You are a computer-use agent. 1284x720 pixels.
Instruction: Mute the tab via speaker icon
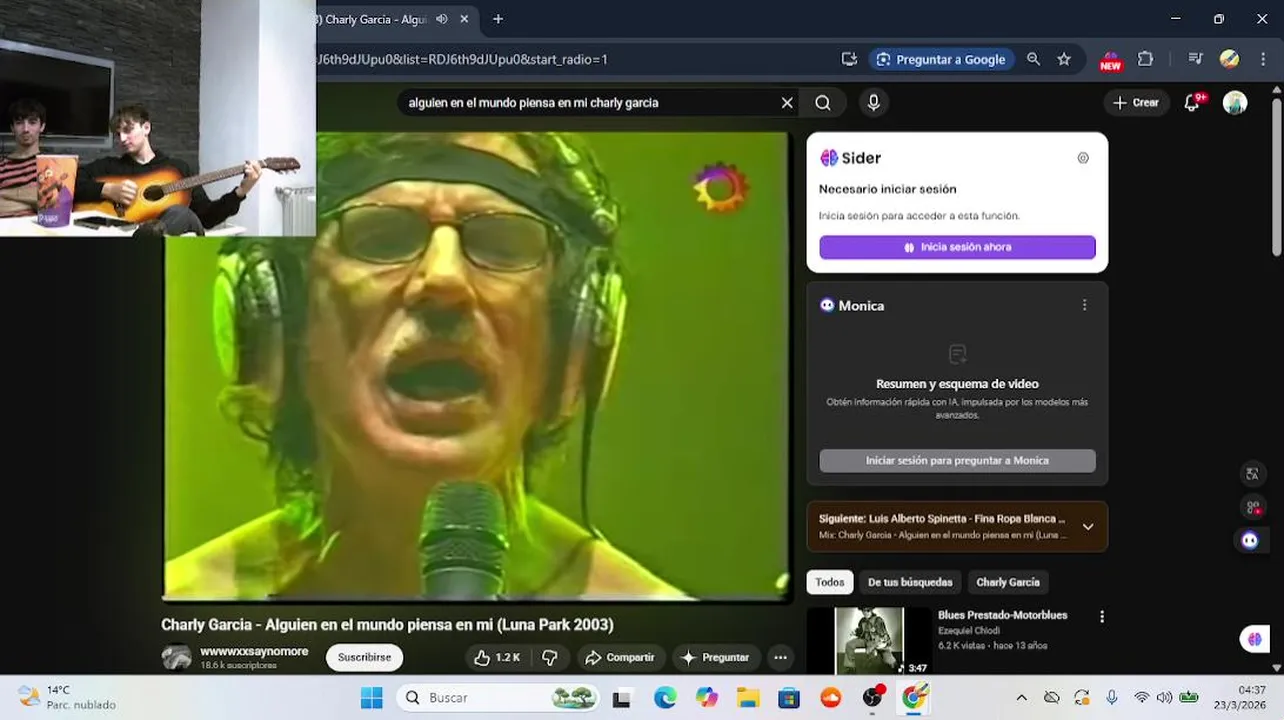[441, 19]
